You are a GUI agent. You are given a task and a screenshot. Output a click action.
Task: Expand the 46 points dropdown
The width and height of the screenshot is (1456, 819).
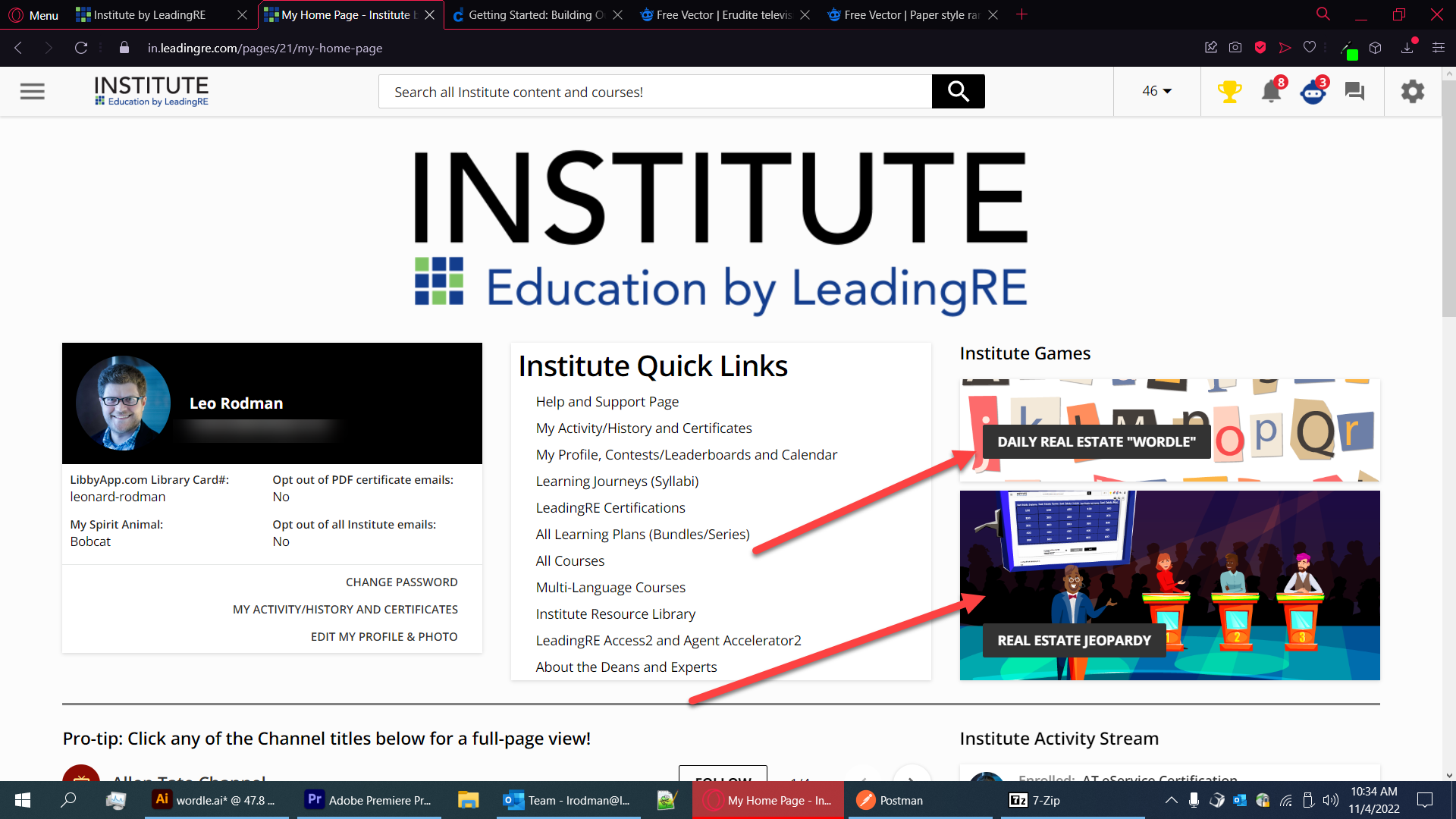click(x=1157, y=91)
